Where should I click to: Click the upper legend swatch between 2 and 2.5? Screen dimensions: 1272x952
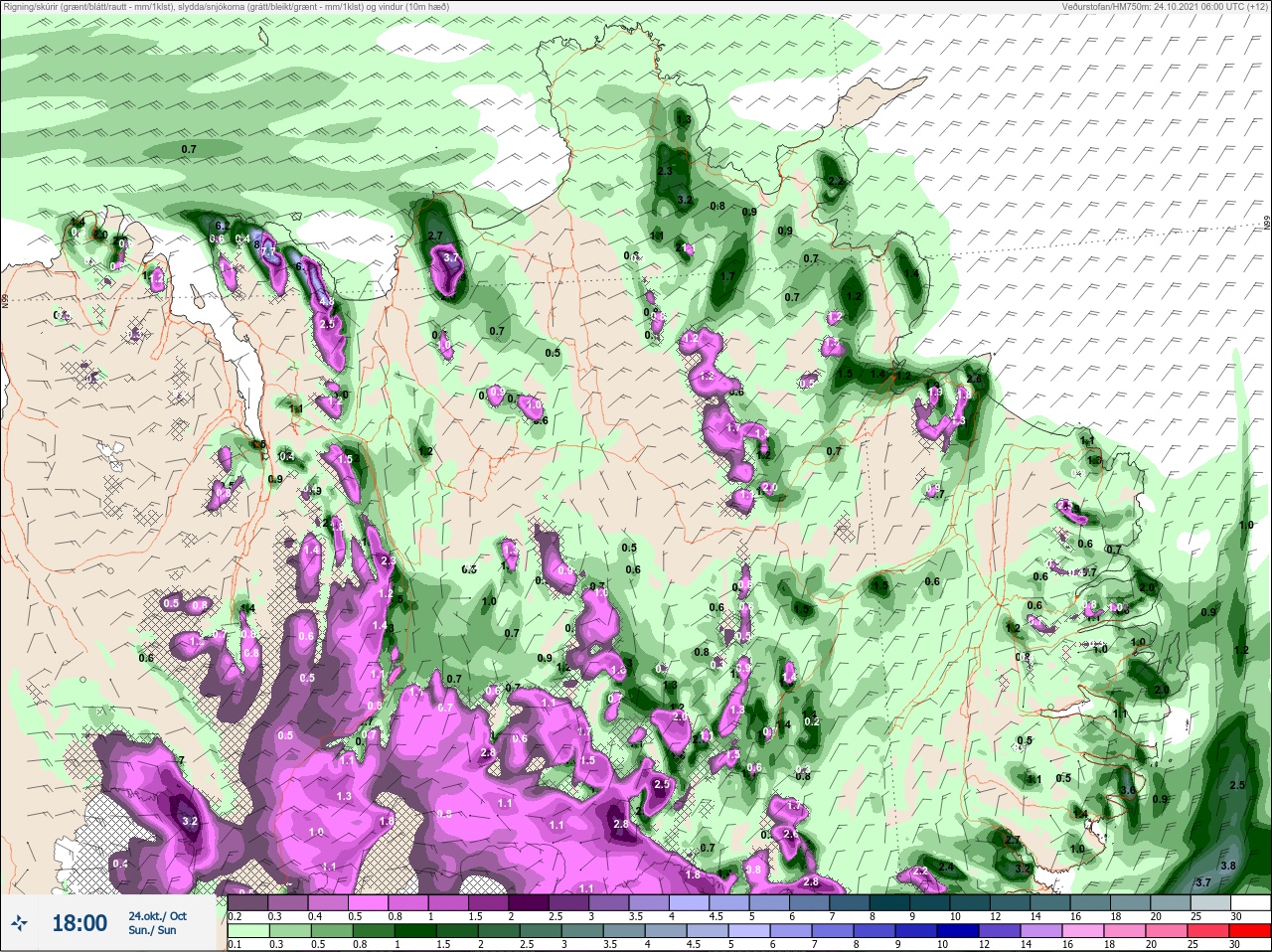(528, 903)
